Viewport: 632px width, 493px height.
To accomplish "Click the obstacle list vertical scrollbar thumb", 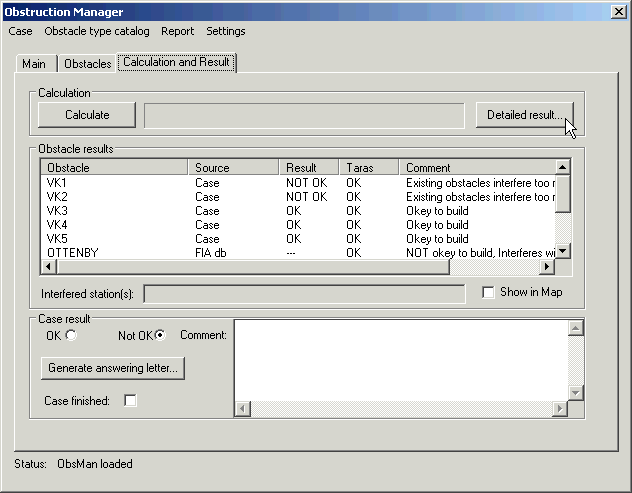I will pos(563,194).
